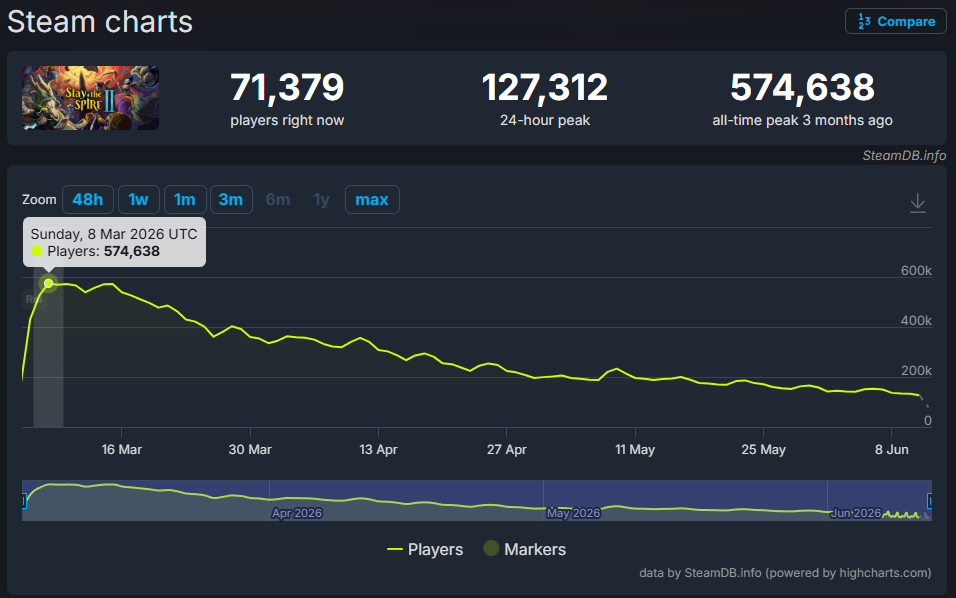The height and width of the screenshot is (598, 956).
Task: Click the tooltip date Sunday, 8 Mar 2026 UTC
Action: click(x=114, y=234)
